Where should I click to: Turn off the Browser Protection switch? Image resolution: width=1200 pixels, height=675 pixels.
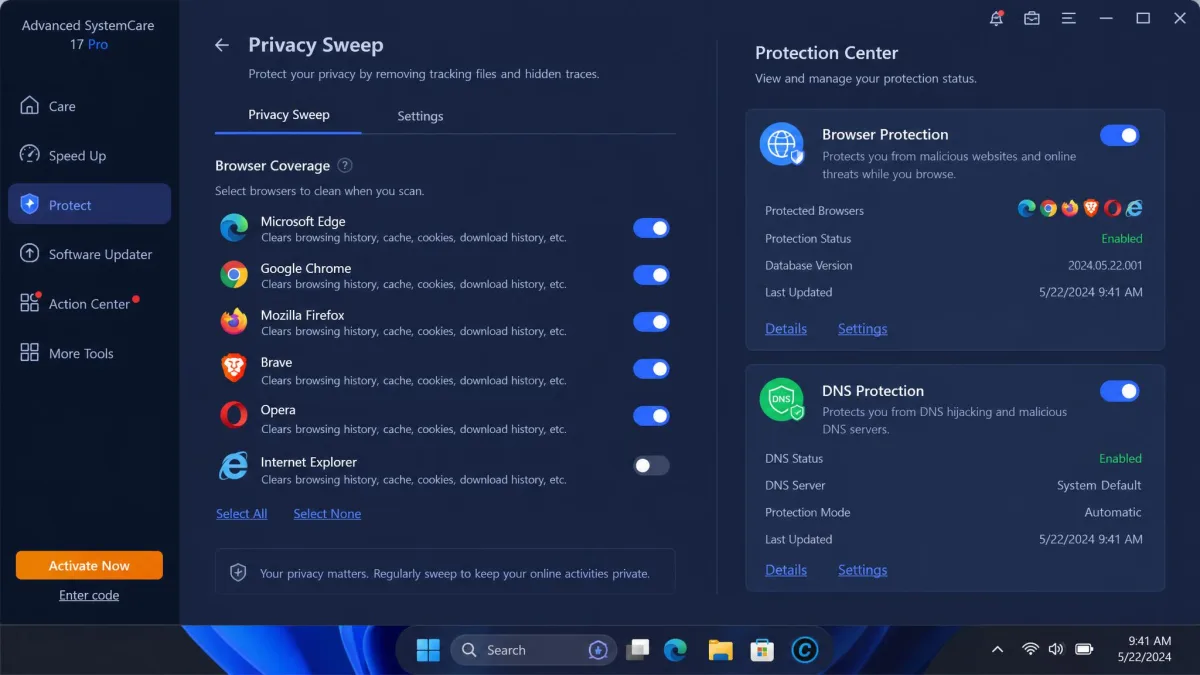1120,135
